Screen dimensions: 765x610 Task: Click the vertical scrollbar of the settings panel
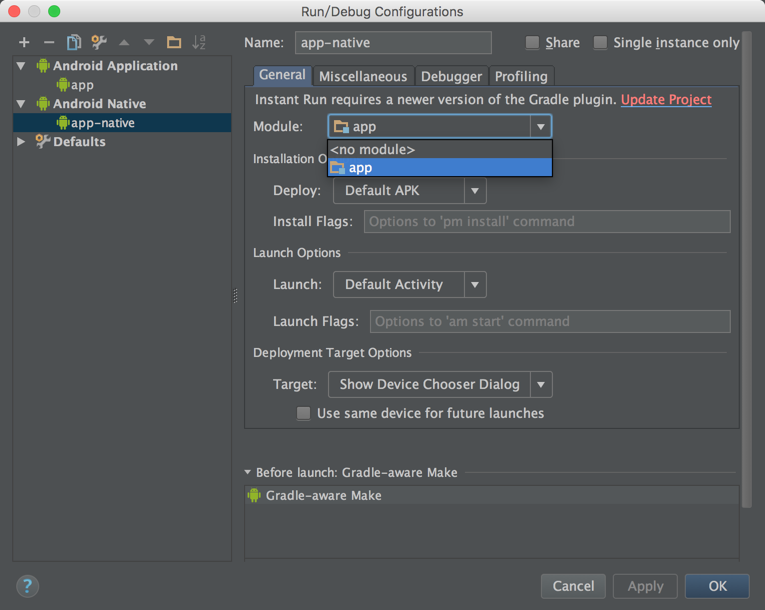[746, 268]
